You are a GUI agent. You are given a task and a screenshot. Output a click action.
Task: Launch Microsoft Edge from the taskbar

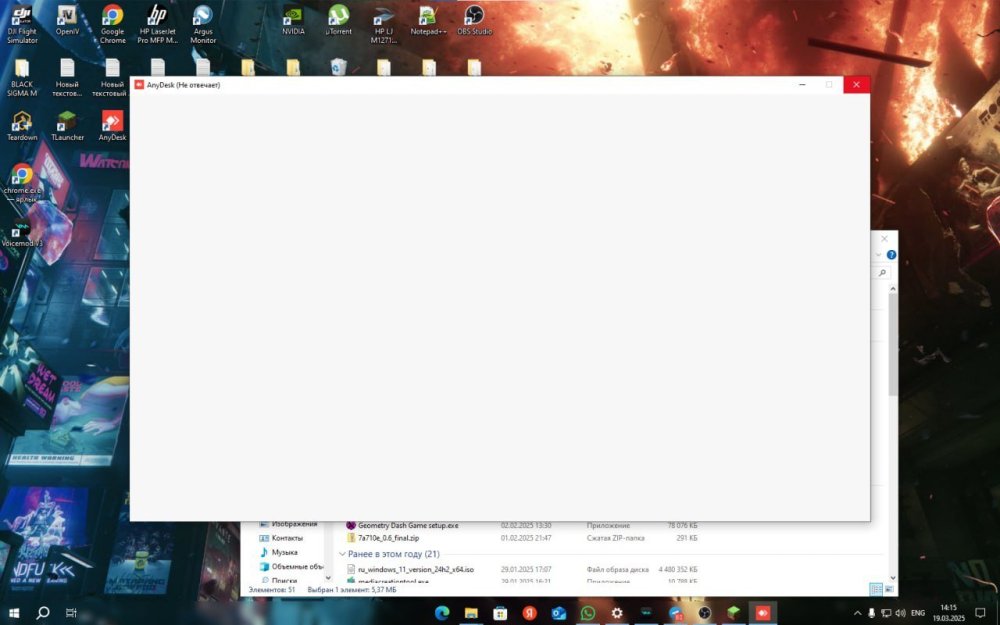coord(442,613)
